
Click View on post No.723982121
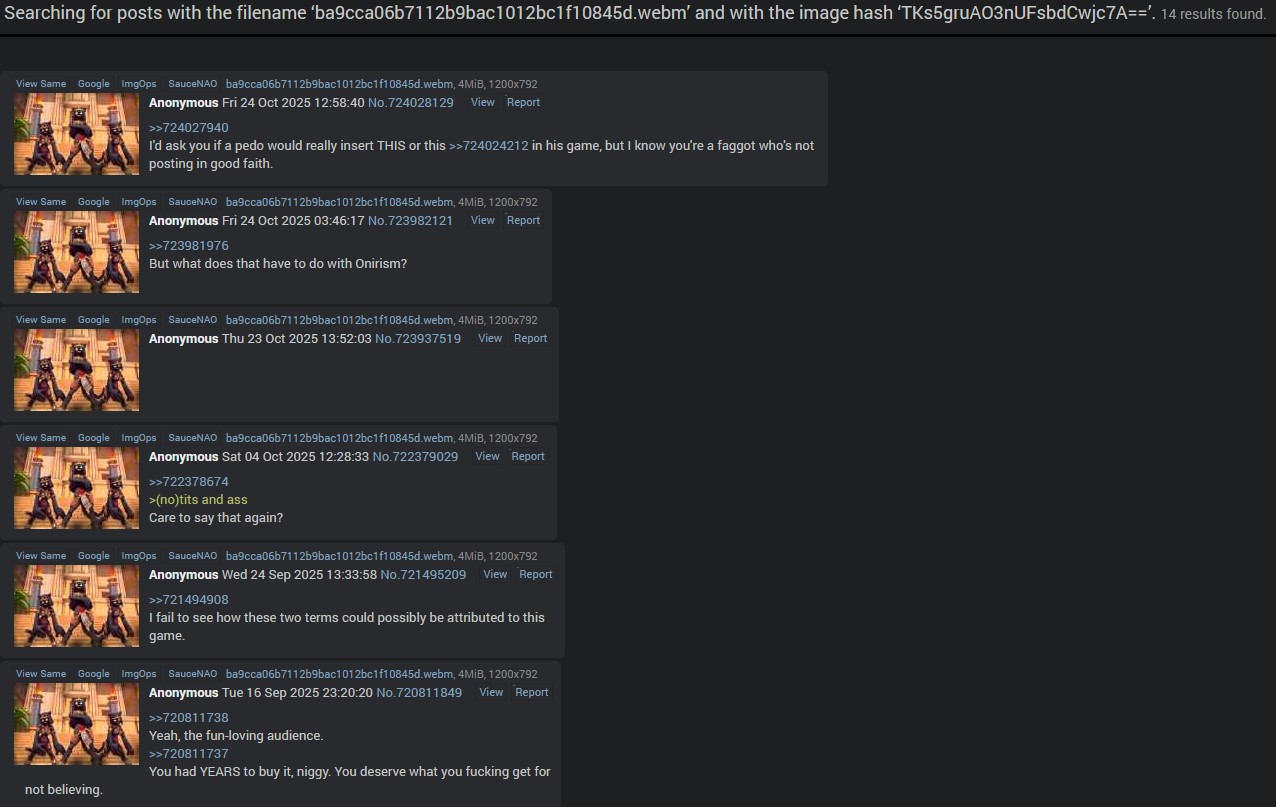(x=483, y=220)
